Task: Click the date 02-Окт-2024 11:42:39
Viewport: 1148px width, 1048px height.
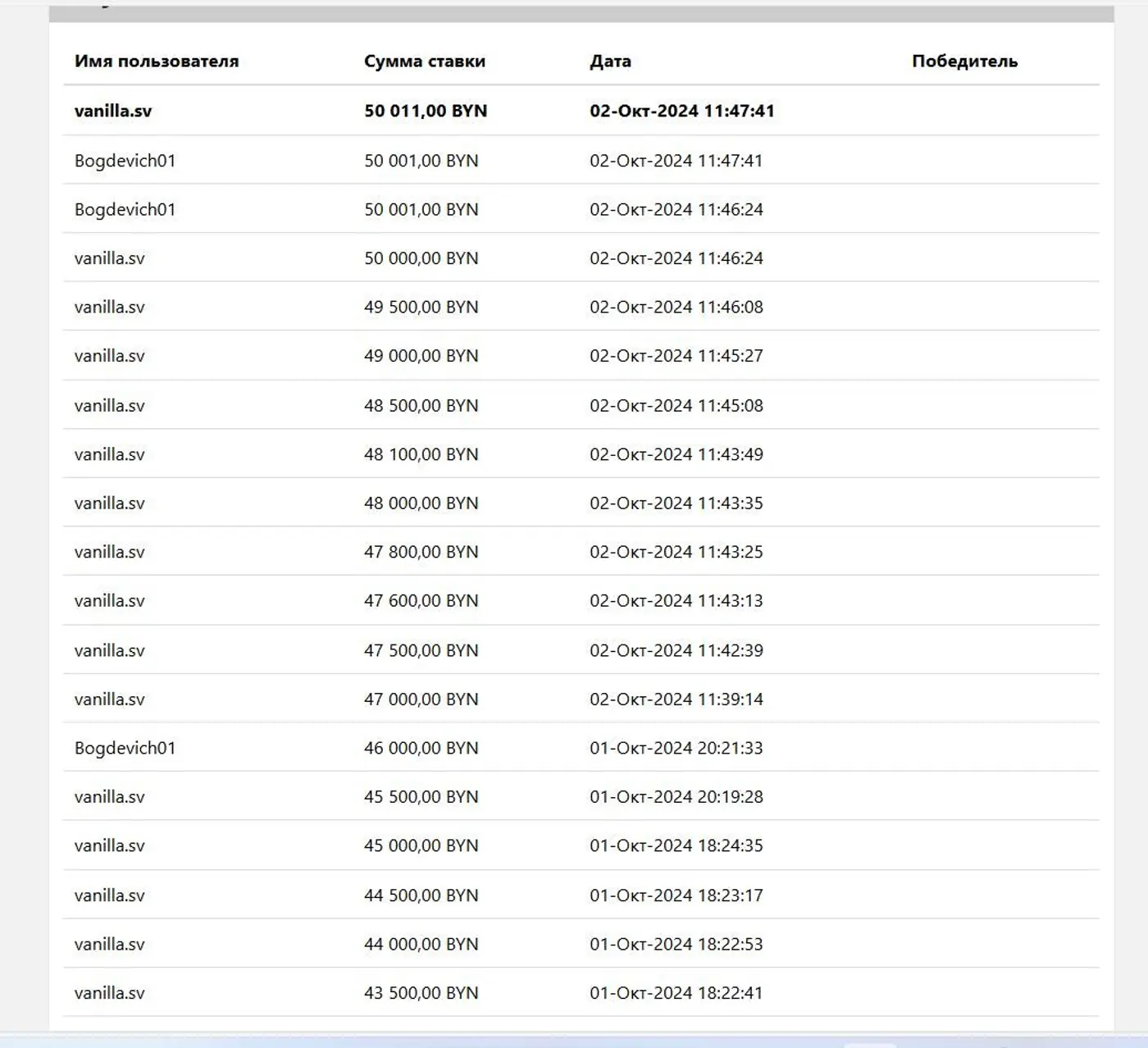Action: coord(676,650)
